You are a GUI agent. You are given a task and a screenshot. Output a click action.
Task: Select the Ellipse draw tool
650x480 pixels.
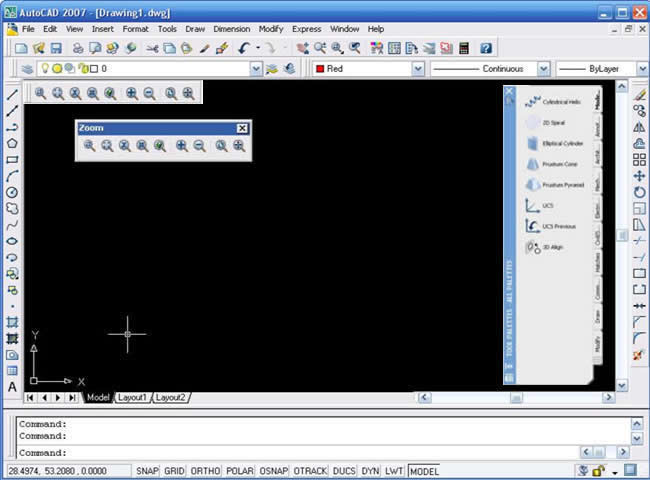click(12, 241)
